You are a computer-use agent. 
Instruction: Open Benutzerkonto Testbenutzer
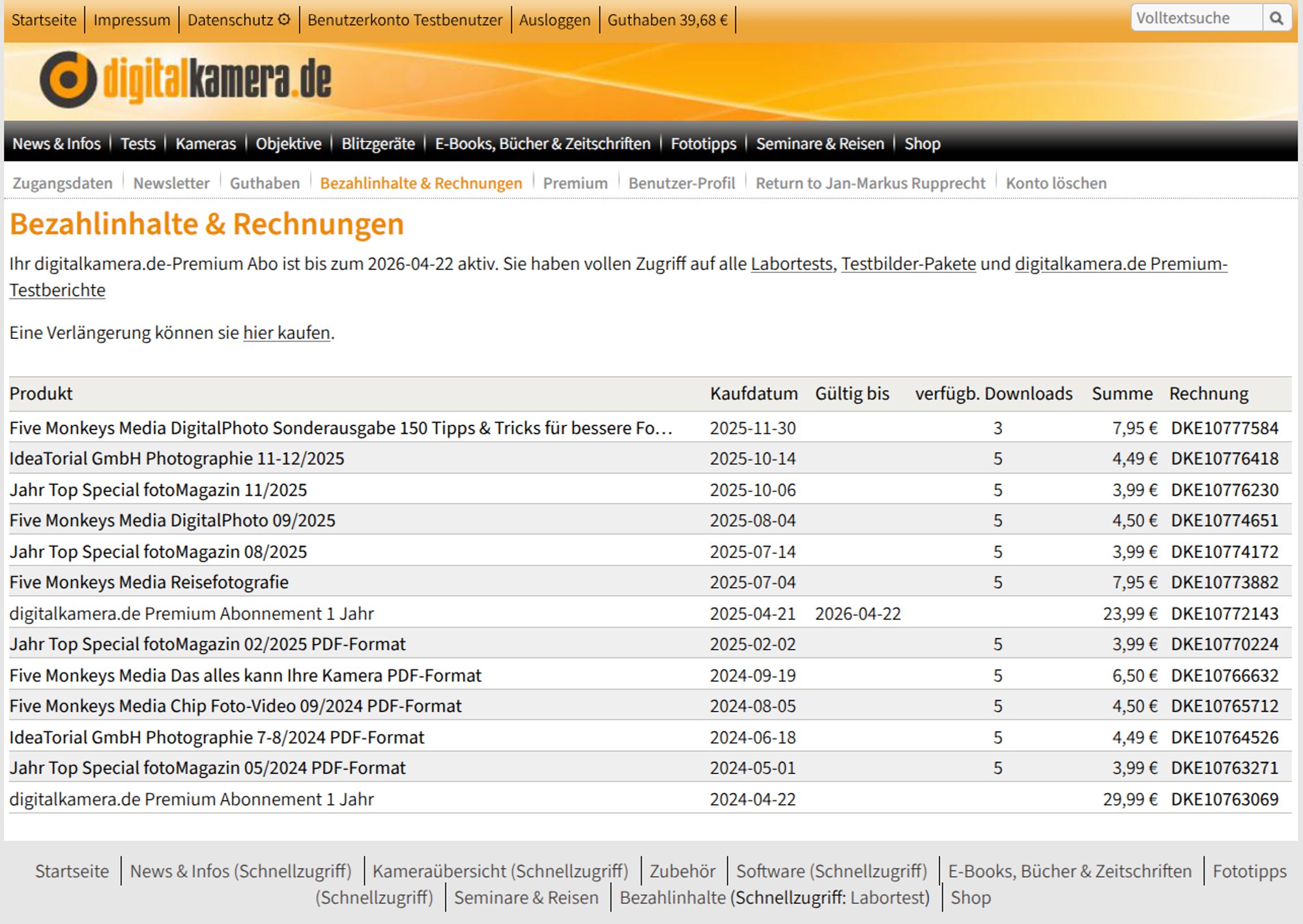click(x=405, y=20)
